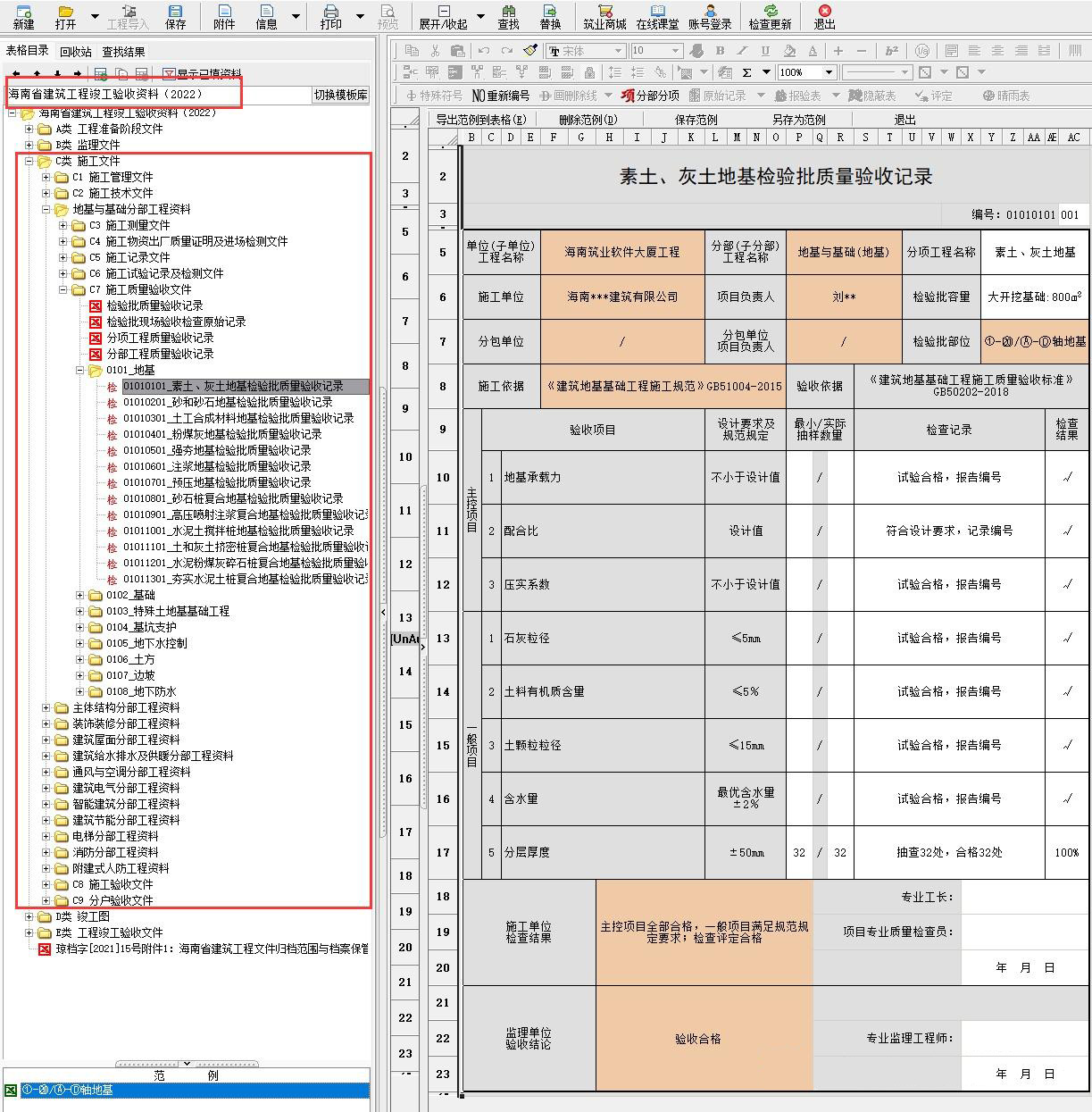This screenshot has height=1112, width=1092.
Task: Switch to 表格目录 tab
Action: pyautogui.click(x=28, y=51)
